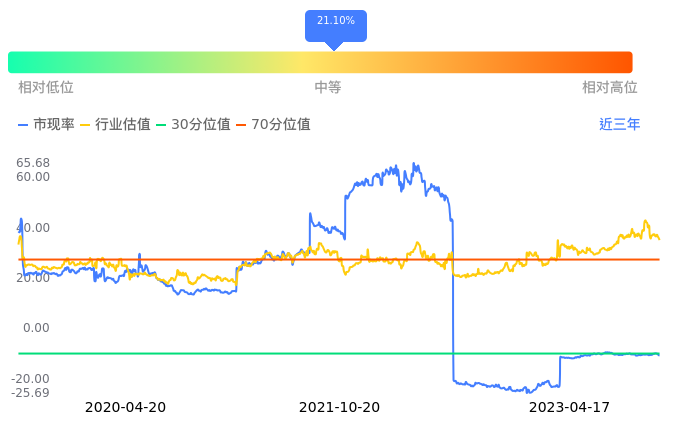Click the -20.00 y-axis label
686x442 pixels.
click(33, 379)
